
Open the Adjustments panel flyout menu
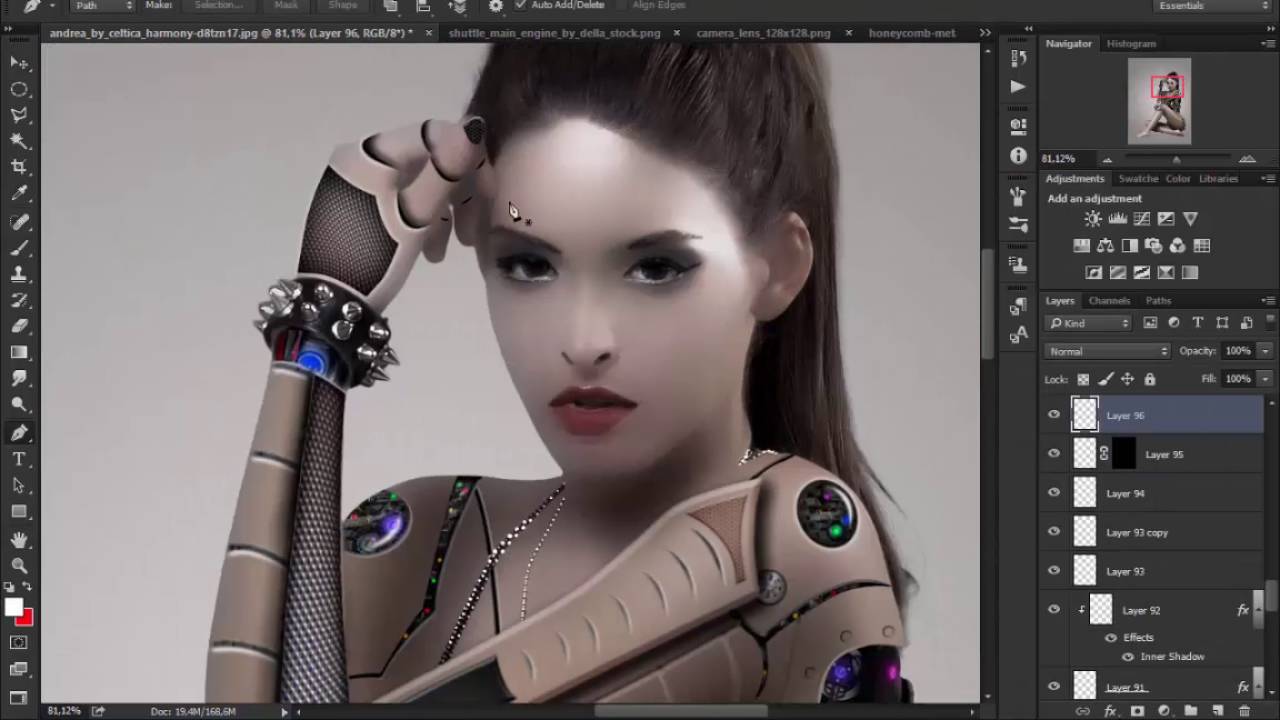pos(1268,178)
